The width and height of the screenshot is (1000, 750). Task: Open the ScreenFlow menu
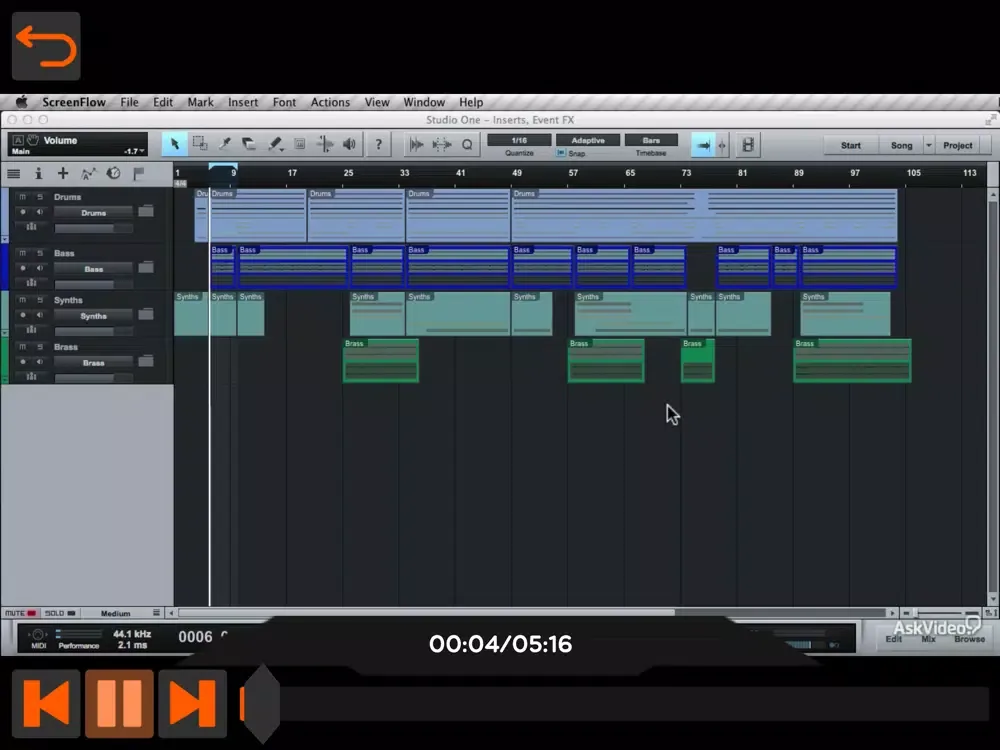point(74,102)
